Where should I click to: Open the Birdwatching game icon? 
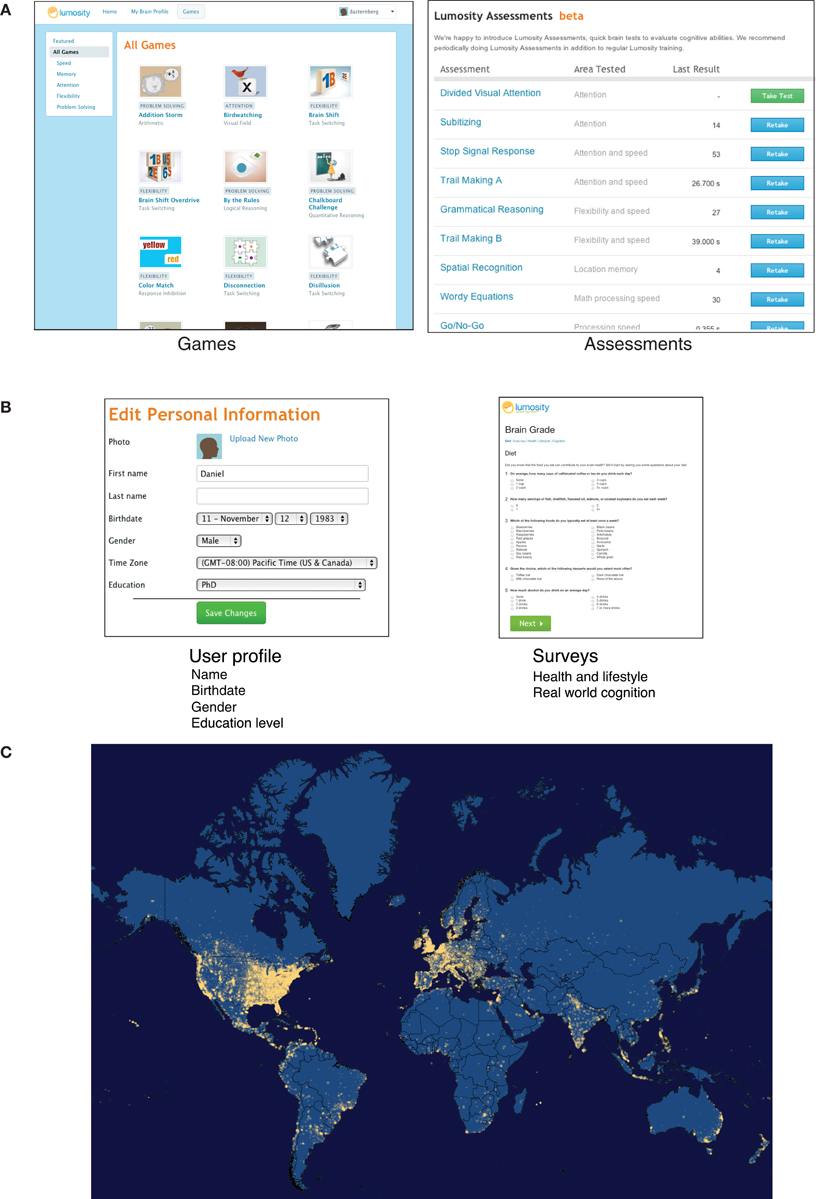pos(245,82)
